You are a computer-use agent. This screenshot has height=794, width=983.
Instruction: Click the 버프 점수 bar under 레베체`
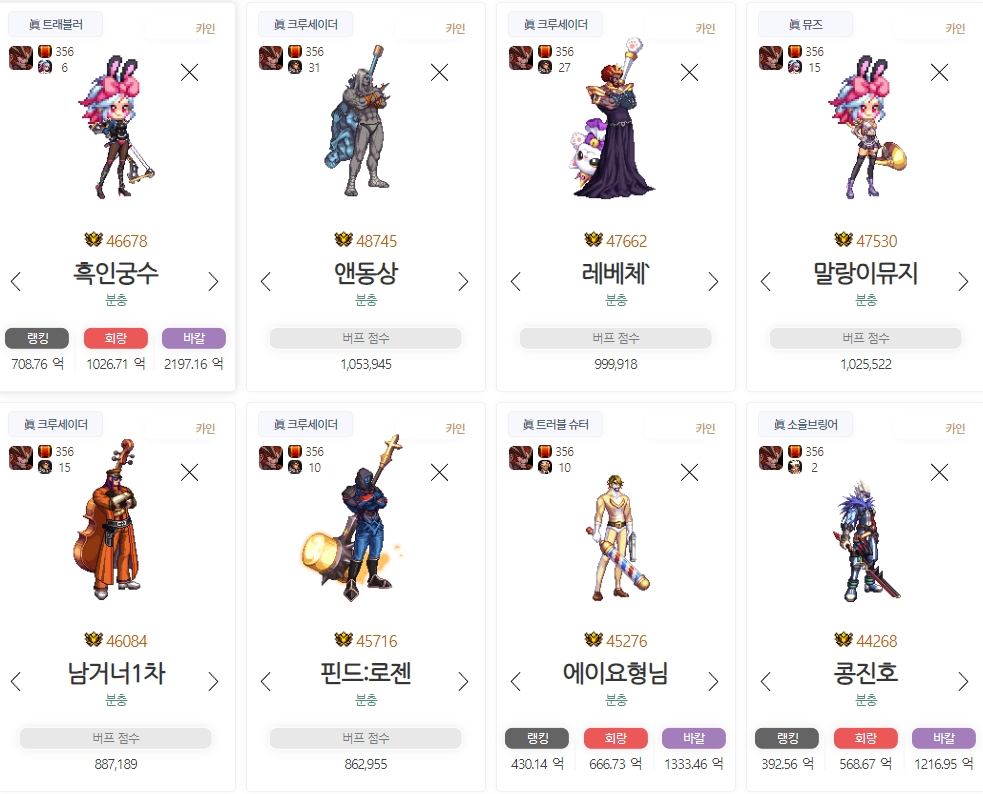pyautogui.click(x=616, y=338)
